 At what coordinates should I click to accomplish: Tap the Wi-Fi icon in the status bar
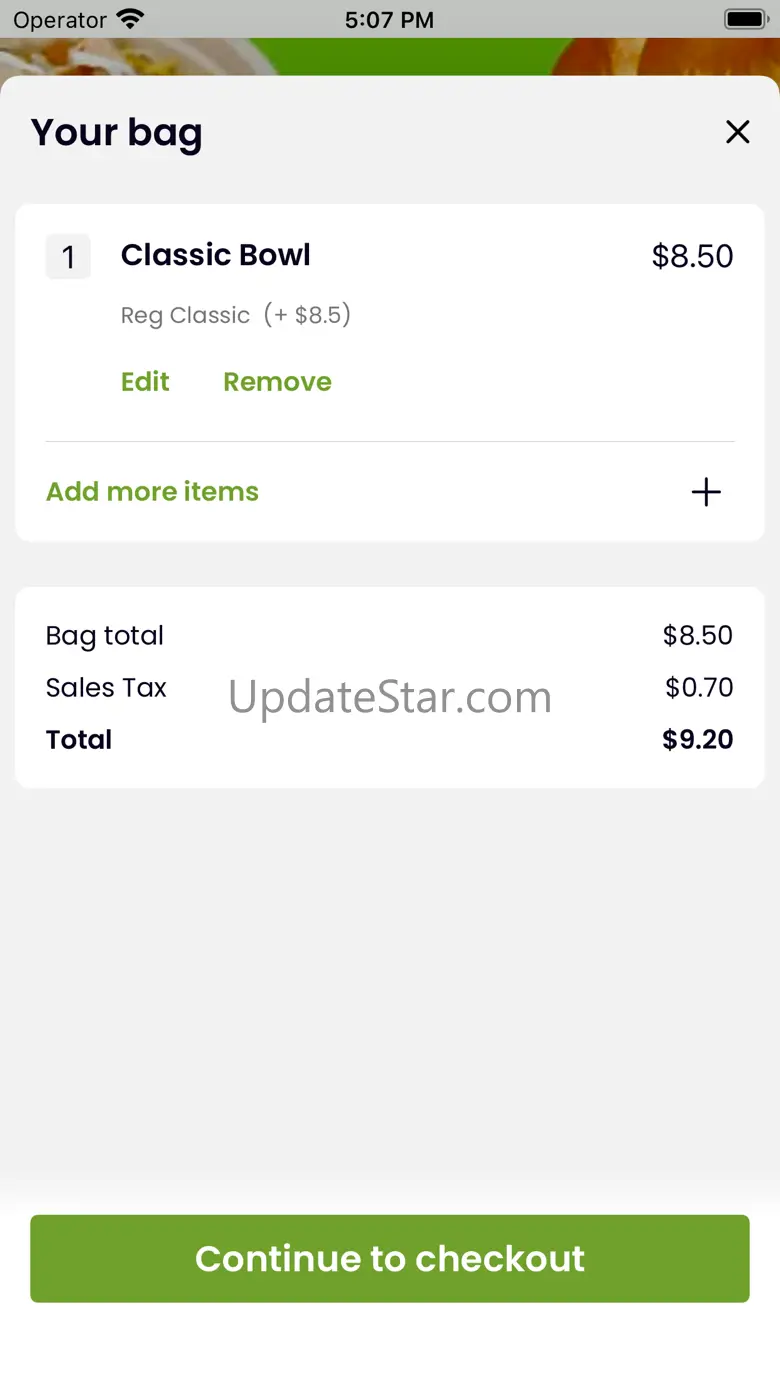[x=130, y=19]
